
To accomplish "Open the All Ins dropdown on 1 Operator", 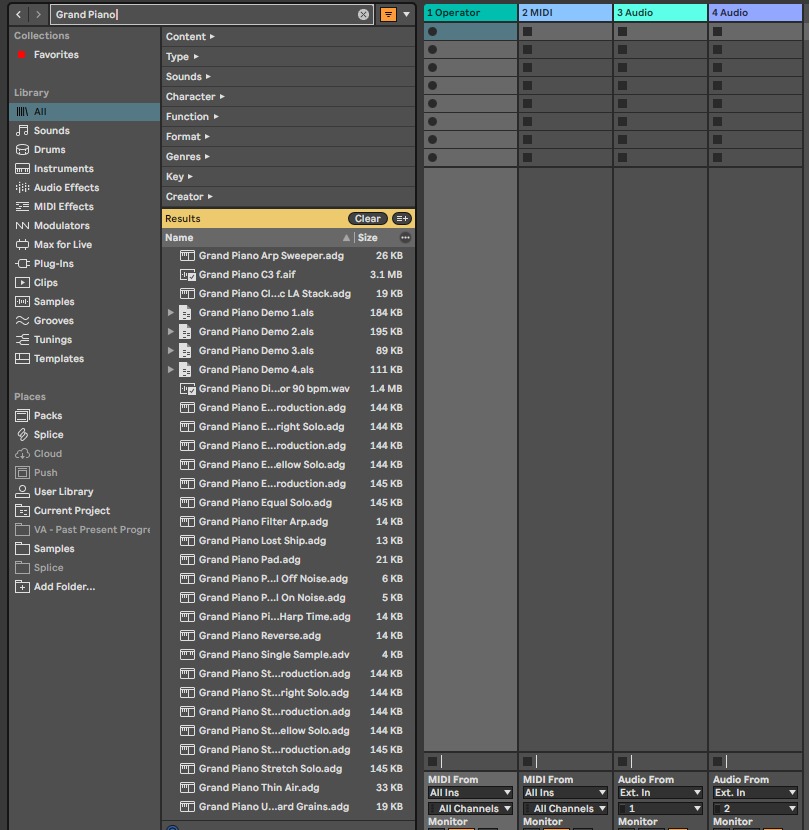I will click(x=470, y=792).
